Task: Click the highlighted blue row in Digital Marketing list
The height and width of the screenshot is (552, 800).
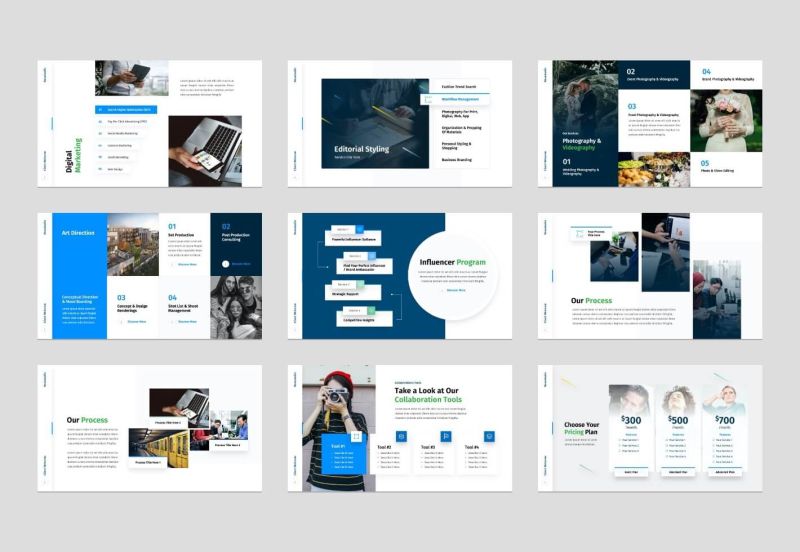Action: 126,110
